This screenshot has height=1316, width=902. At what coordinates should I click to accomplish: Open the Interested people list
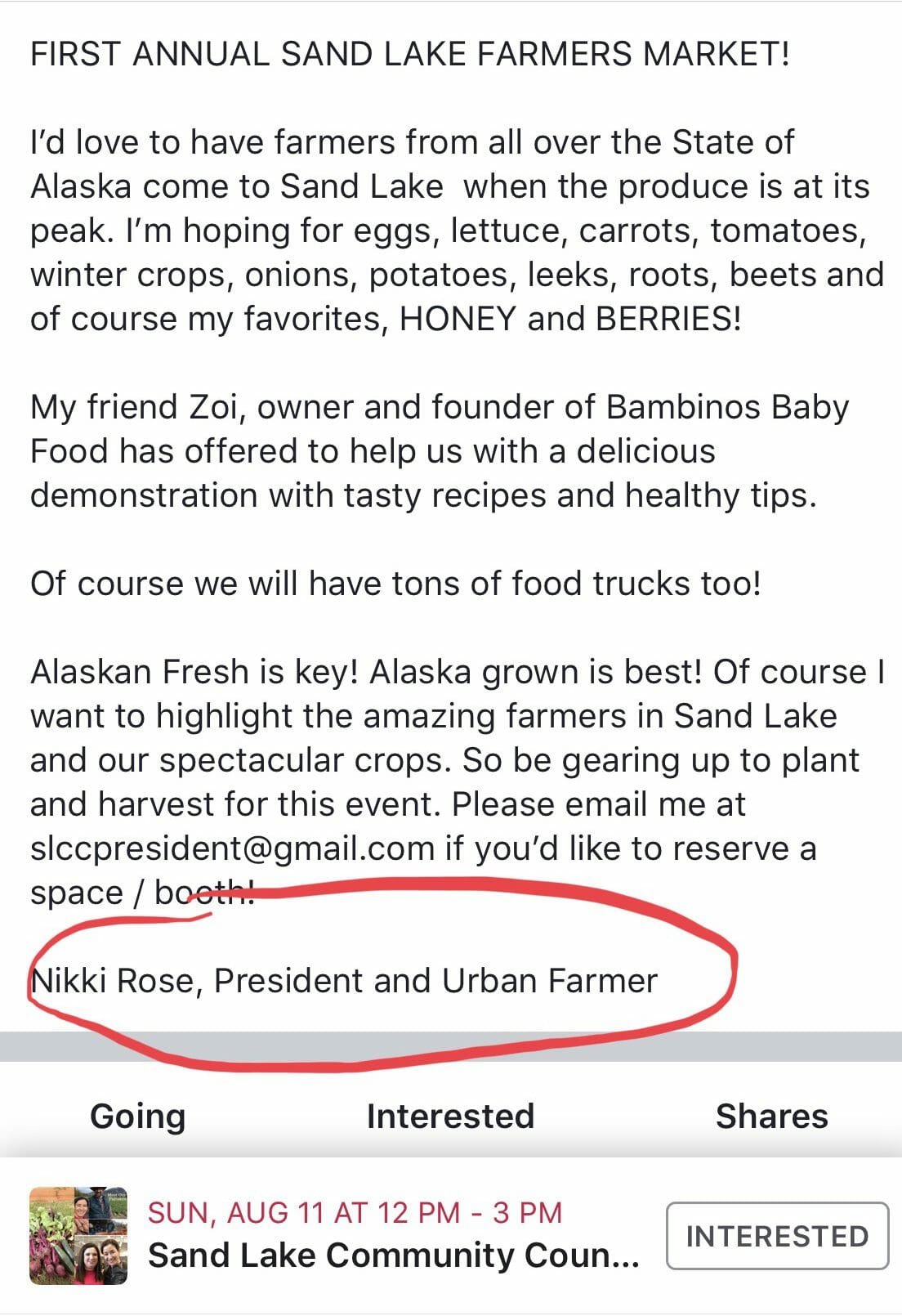click(x=450, y=1116)
